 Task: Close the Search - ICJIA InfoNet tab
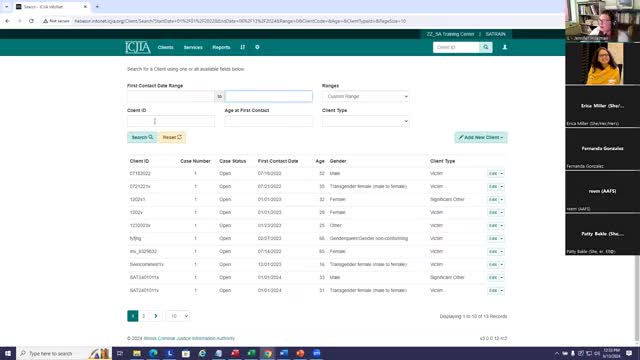coord(85,7)
